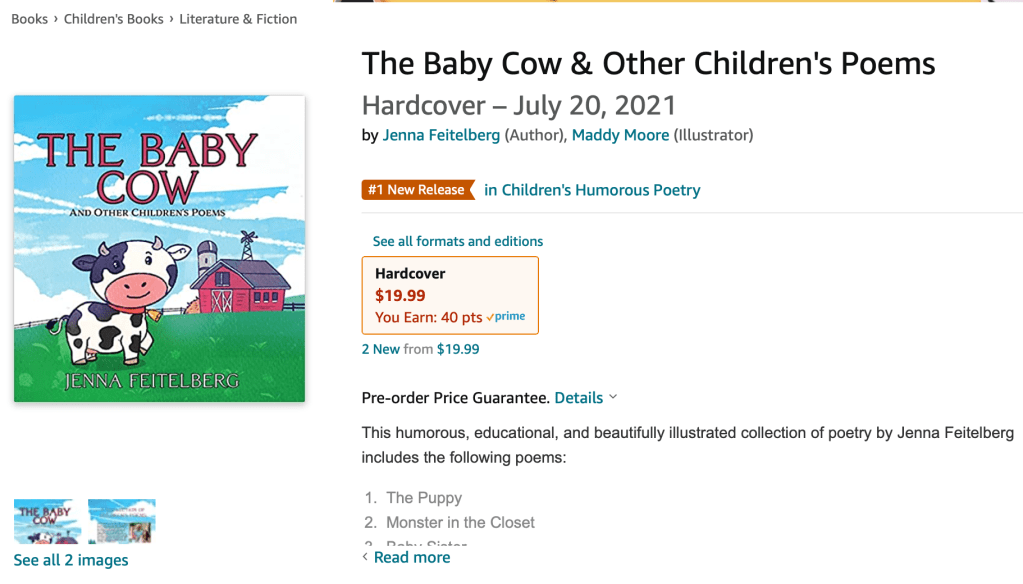Image resolution: width=1023 pixels, height=584 pixels.
Task: Click the chevron next to Details
Action: (x=613, y=397)
